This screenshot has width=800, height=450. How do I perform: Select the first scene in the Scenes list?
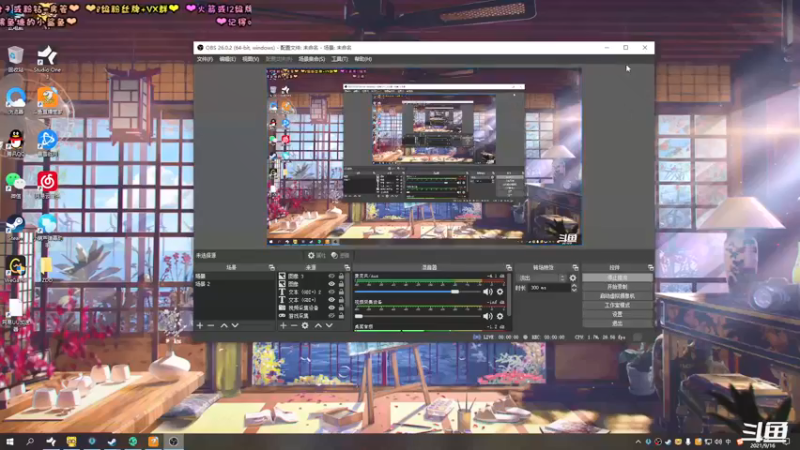235,277
